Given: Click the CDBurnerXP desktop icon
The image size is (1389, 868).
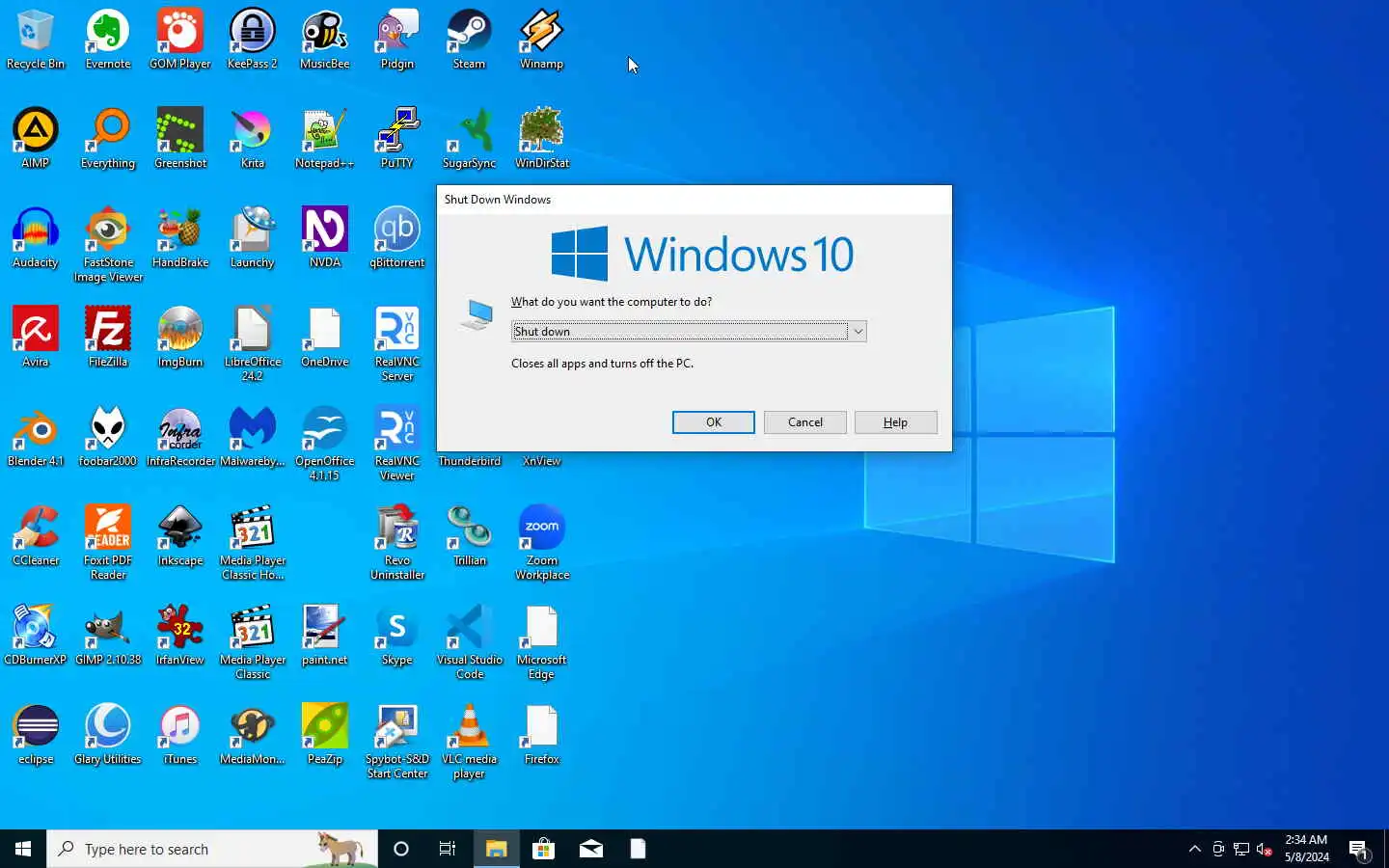Looking at the screenshot, I should [36, 636].
